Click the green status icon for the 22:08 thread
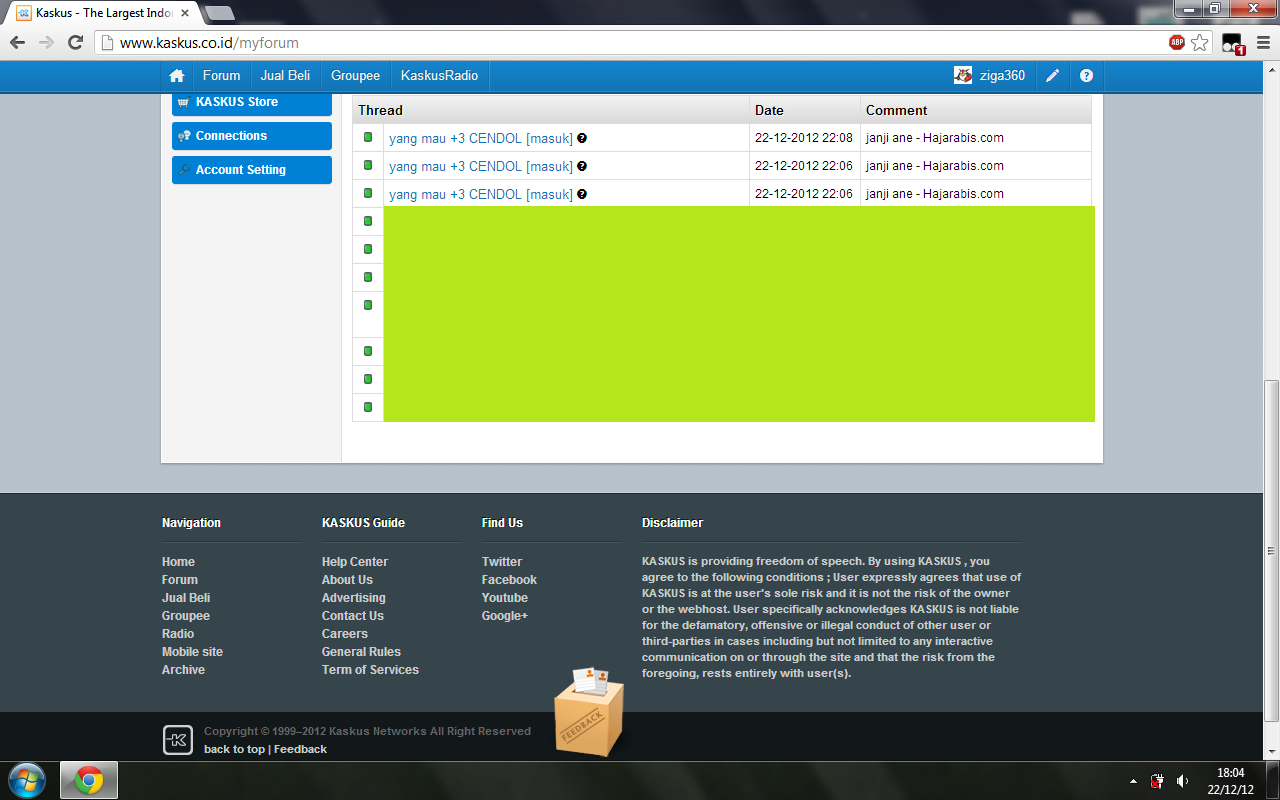The height and width of the screenshot is (800, 1280). (x=368, y=137)
